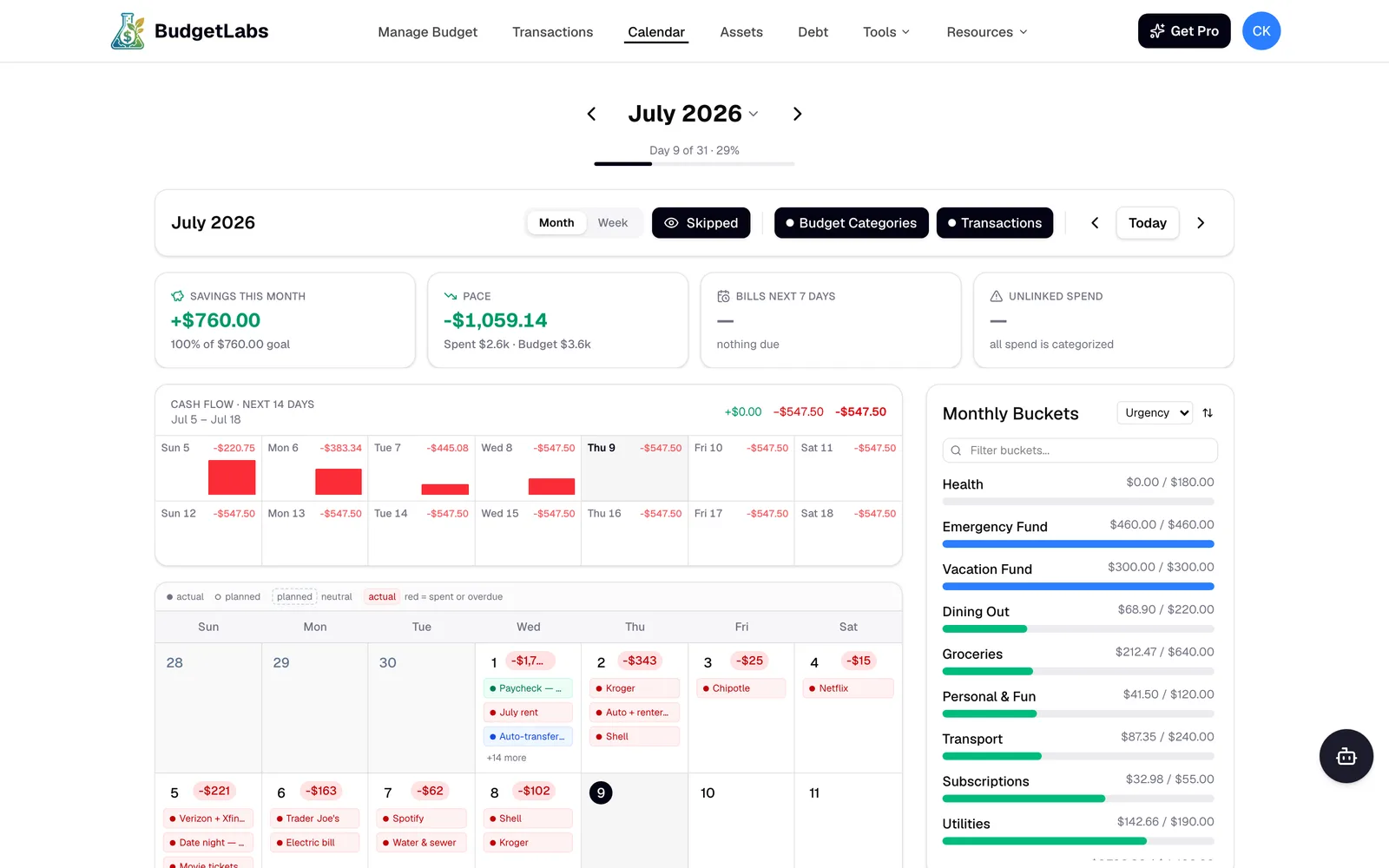Toggle the Budget Categories filter
The image size is (1389, 868).
[x=851, y=223]
